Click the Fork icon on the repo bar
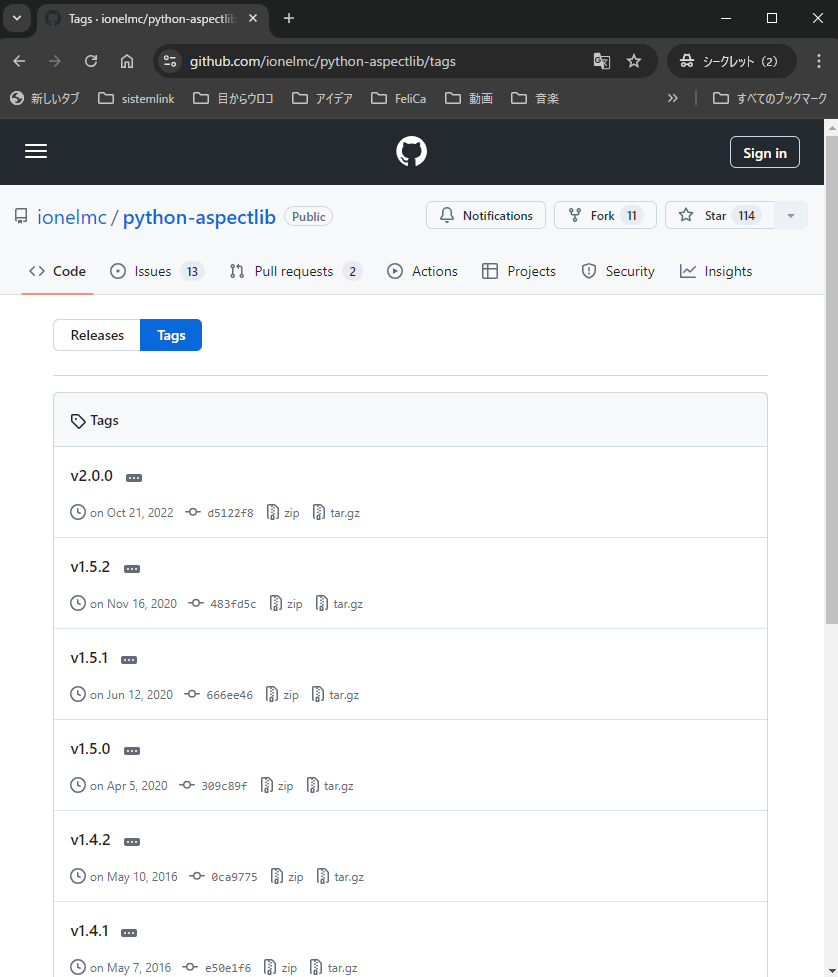The image size is (838, 977). click(575, 214)
